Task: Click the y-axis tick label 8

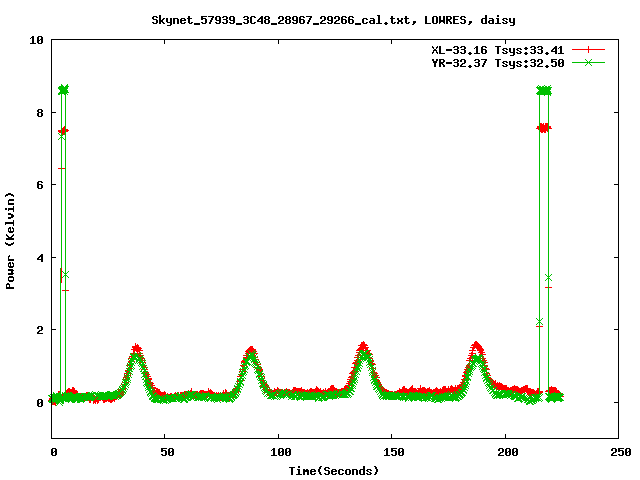Action: pyautogui.click(x=40, y=113)
